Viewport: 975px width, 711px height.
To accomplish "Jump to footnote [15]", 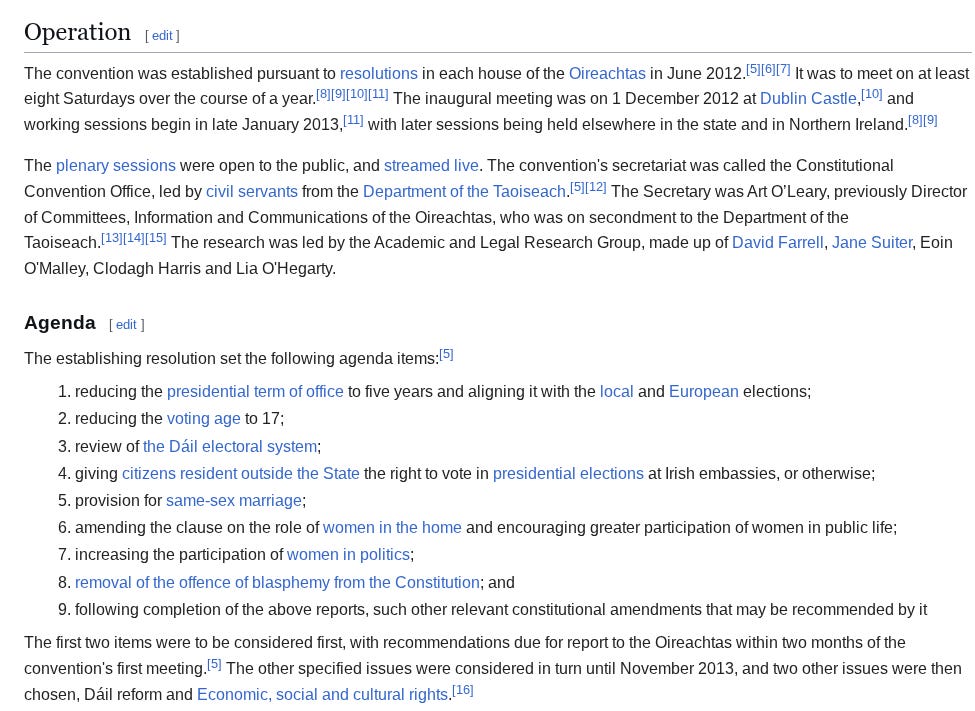I will 155,238.
